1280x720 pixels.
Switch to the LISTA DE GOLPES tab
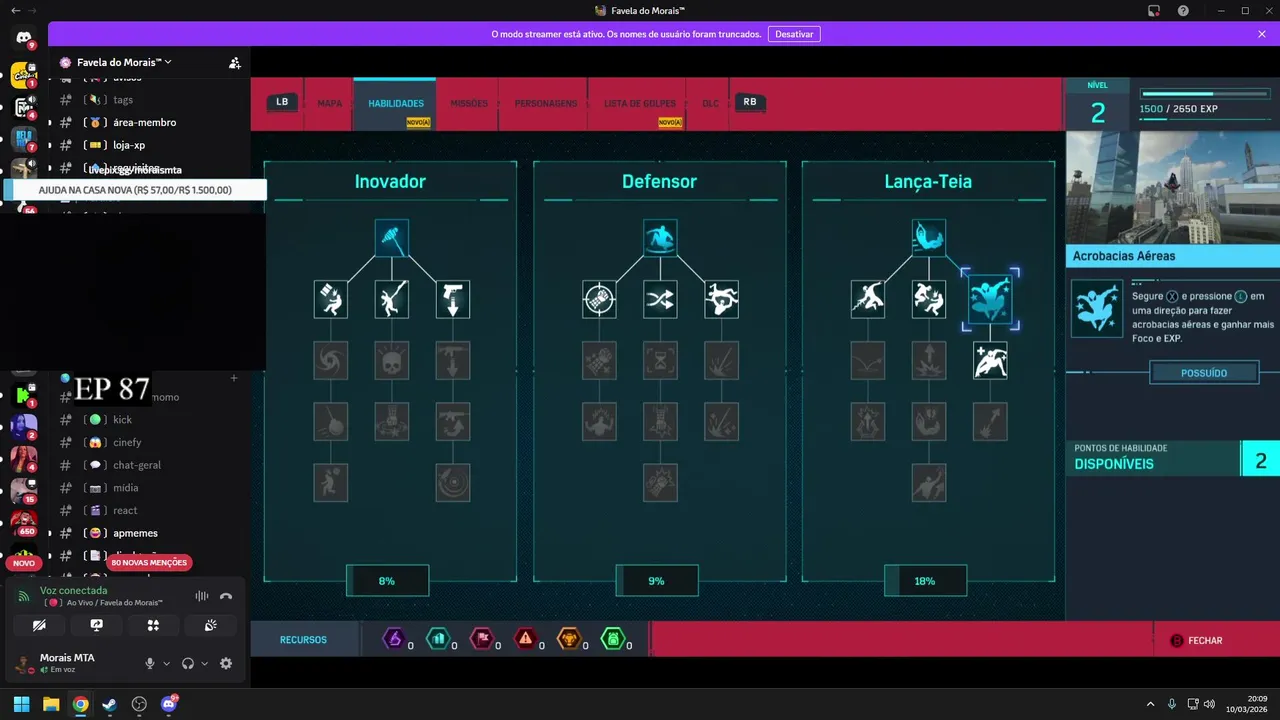(639, 103)
